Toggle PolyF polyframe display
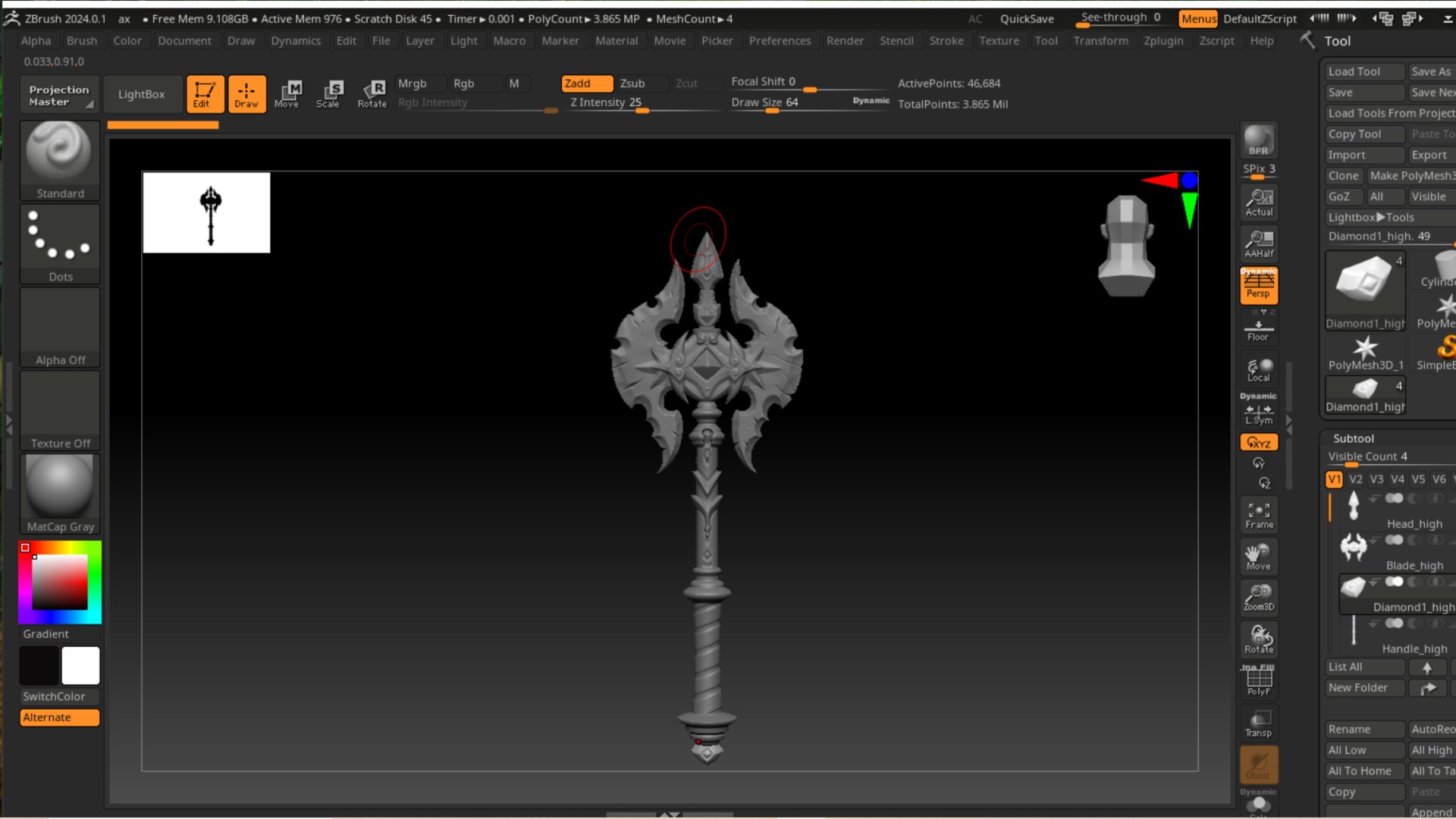This screenshot has height=819, width=1456. click(x=1259, y=680)
